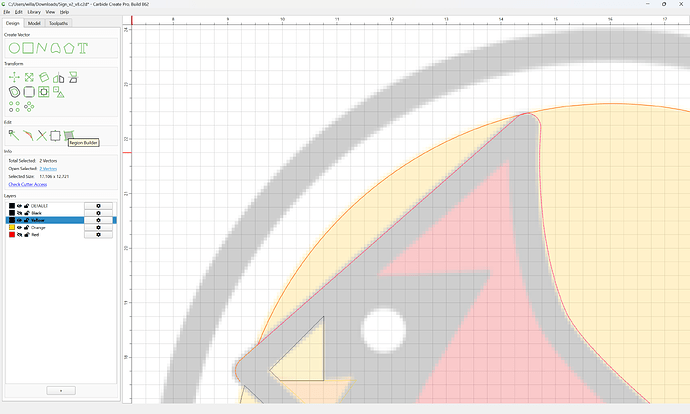Toggle the lock on the DEFAULT layer

click(x=26, y=206)
